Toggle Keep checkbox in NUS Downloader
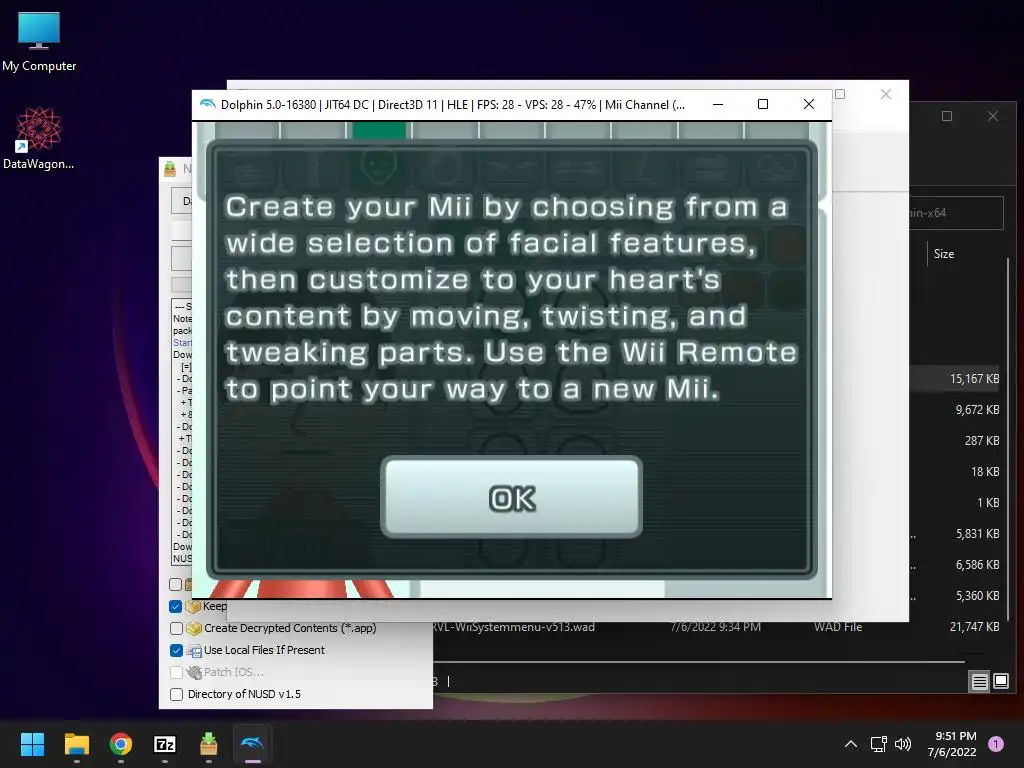This screenshot has height=768, width=1024. point(176,606)
